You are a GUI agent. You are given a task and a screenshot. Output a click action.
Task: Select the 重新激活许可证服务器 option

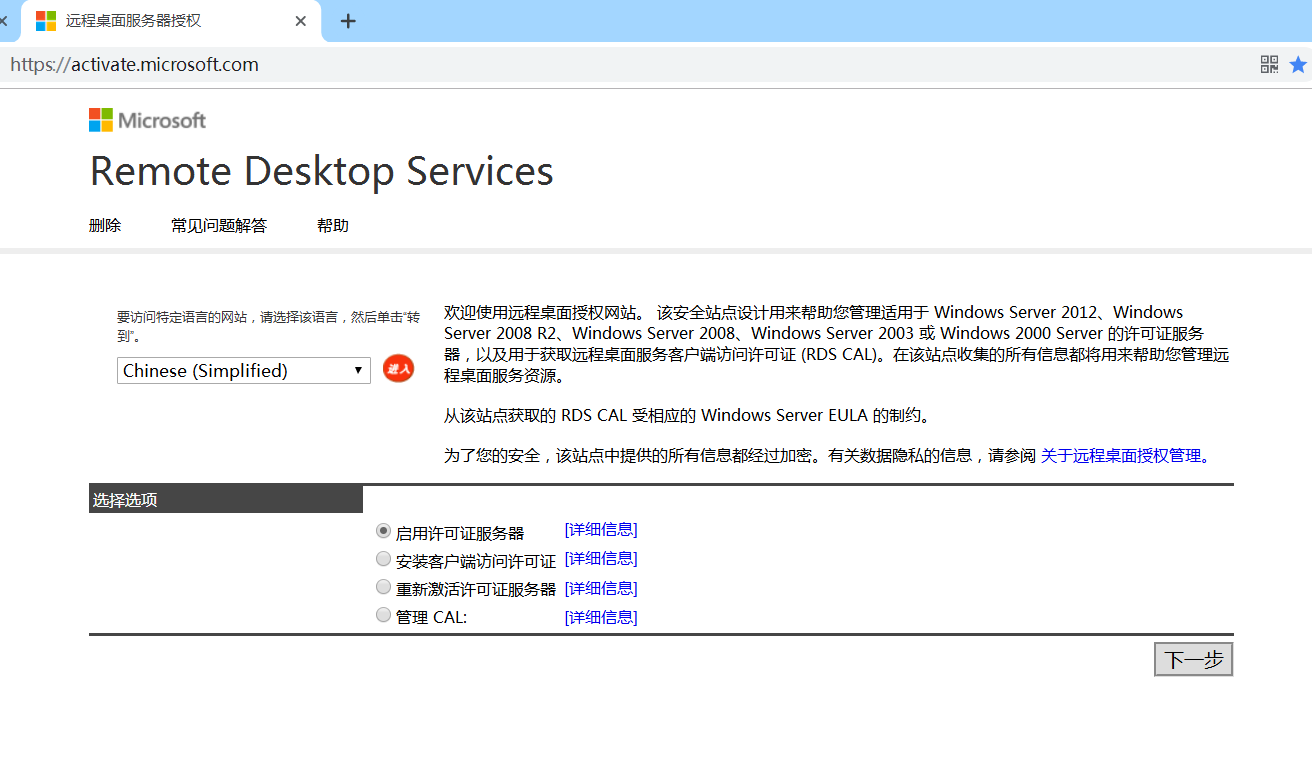point(383,586)
